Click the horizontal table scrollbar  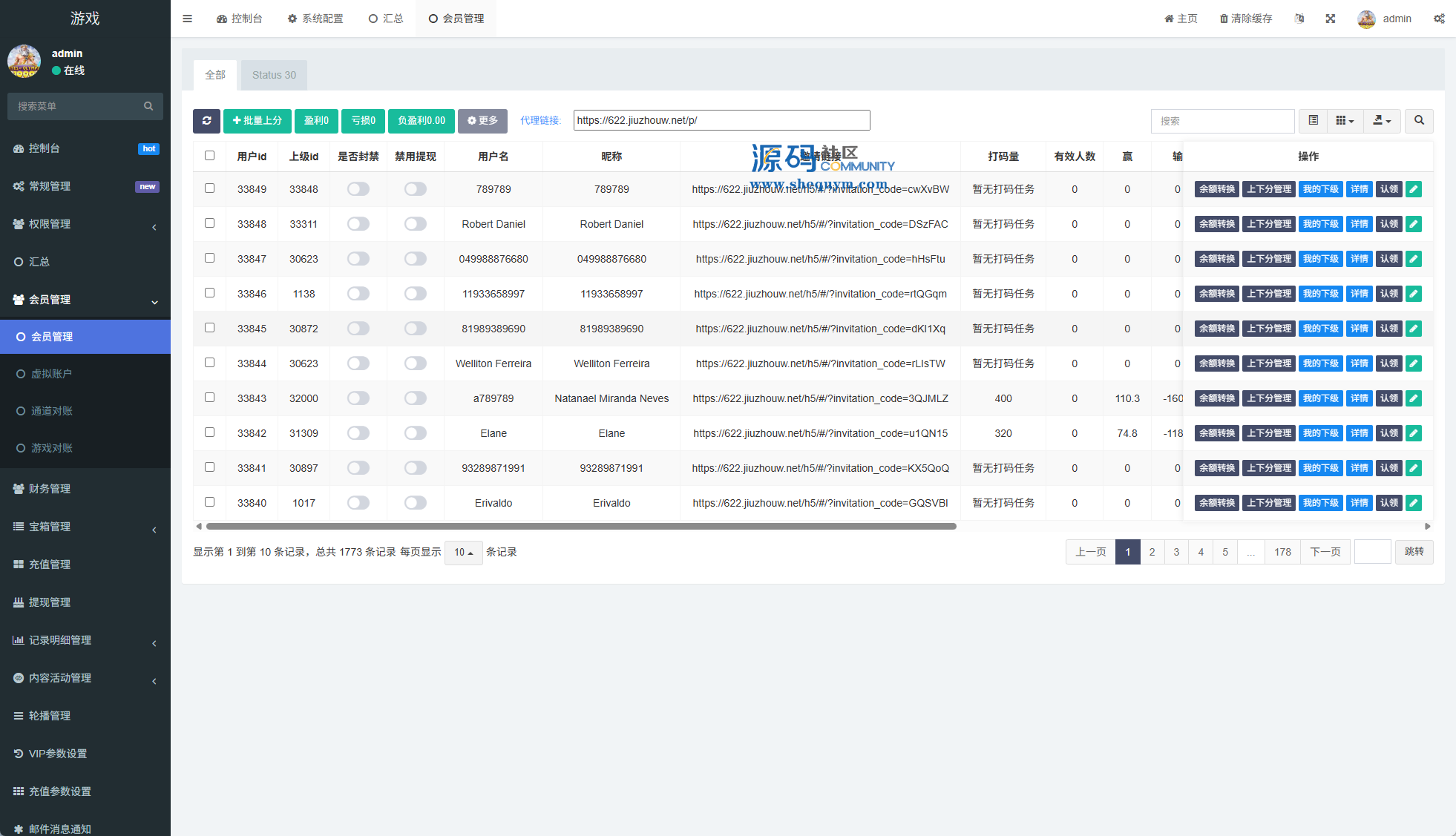[580, 526]
